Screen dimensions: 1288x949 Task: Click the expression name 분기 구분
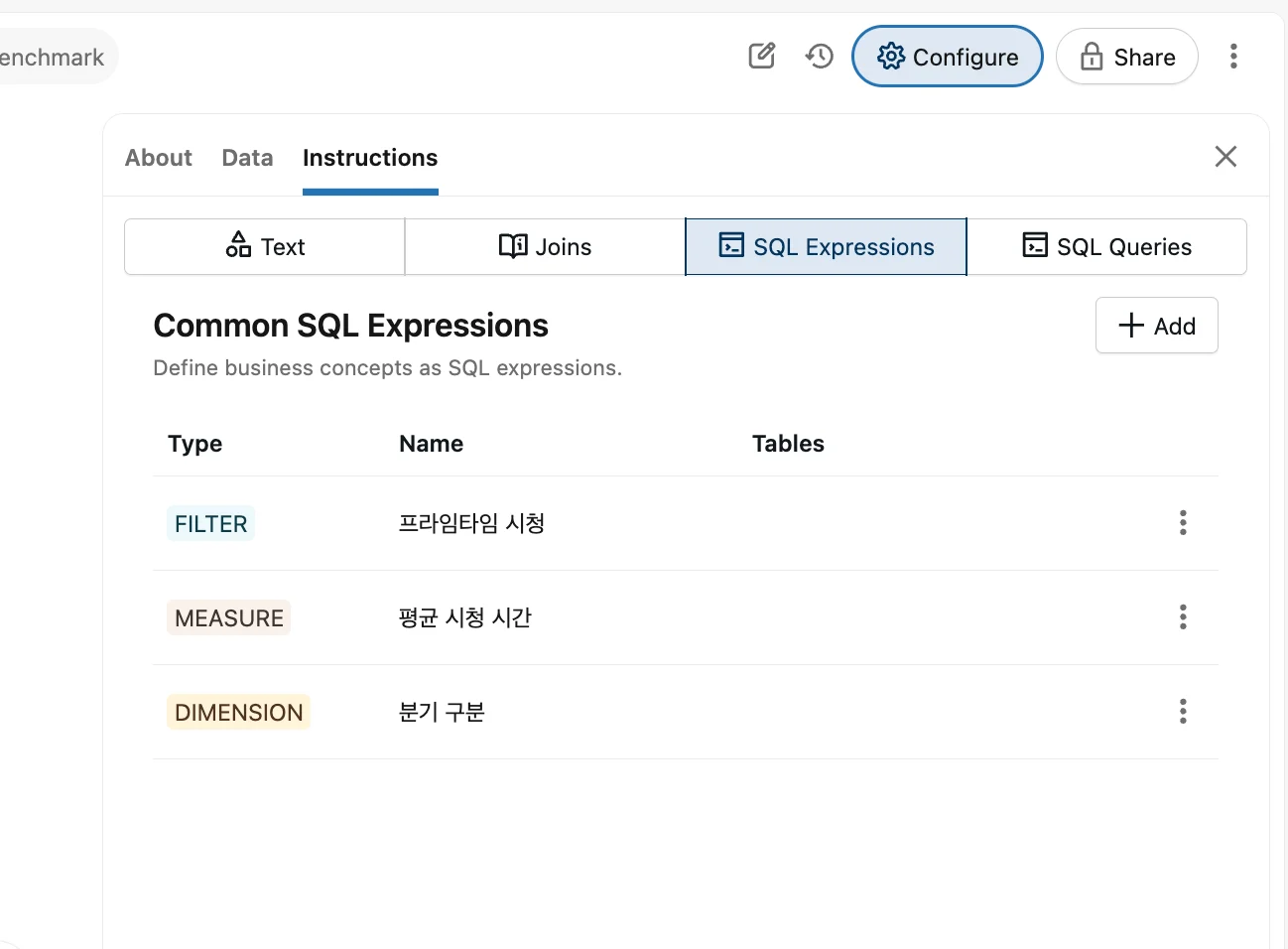tap(442, 712)
